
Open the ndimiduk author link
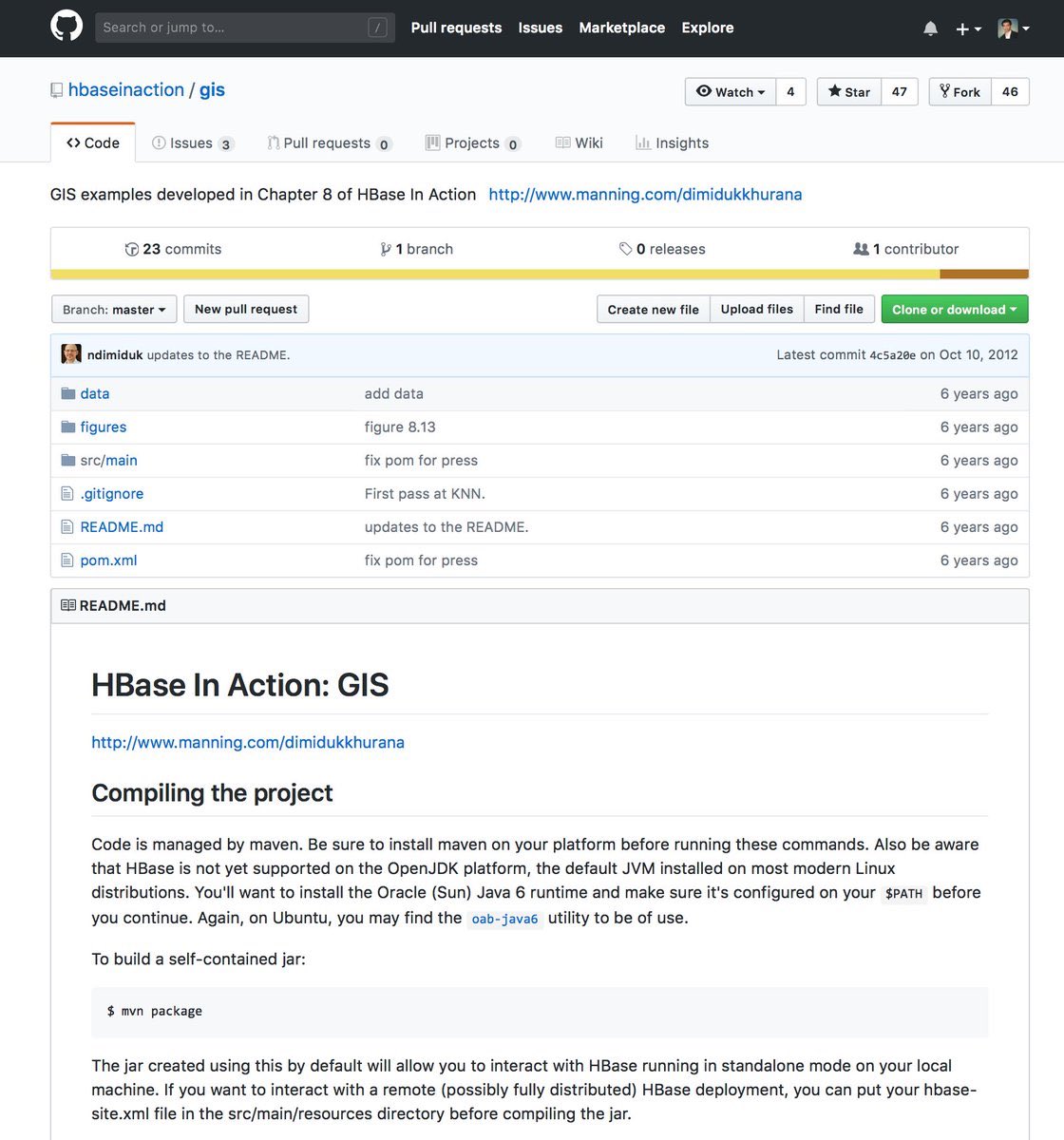click(x=115, y=355)
